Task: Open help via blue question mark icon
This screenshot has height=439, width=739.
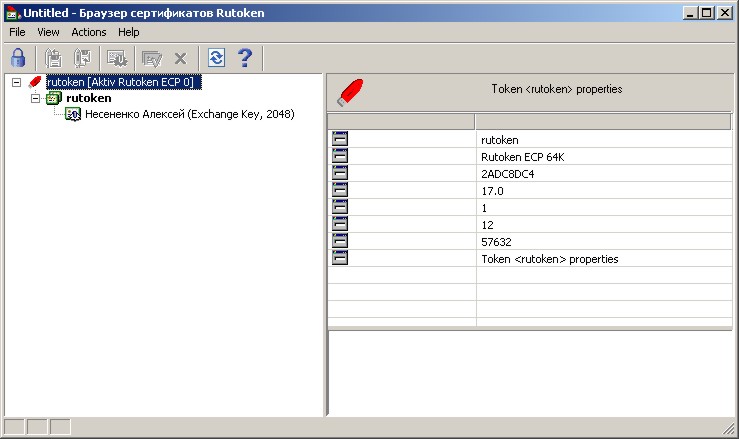Action: (x=243, y=58)
